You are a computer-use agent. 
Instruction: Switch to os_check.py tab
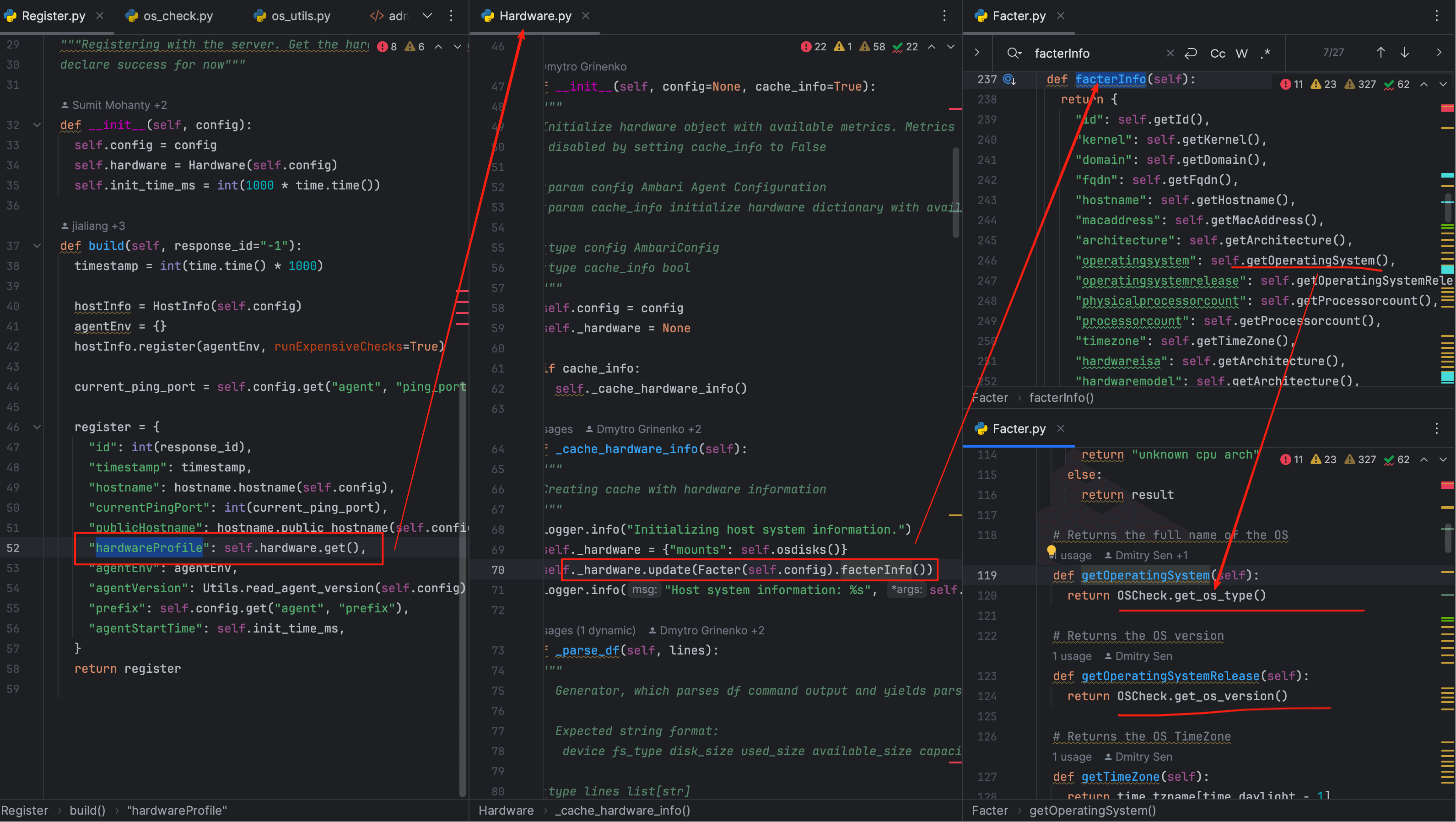click(178, 16)
